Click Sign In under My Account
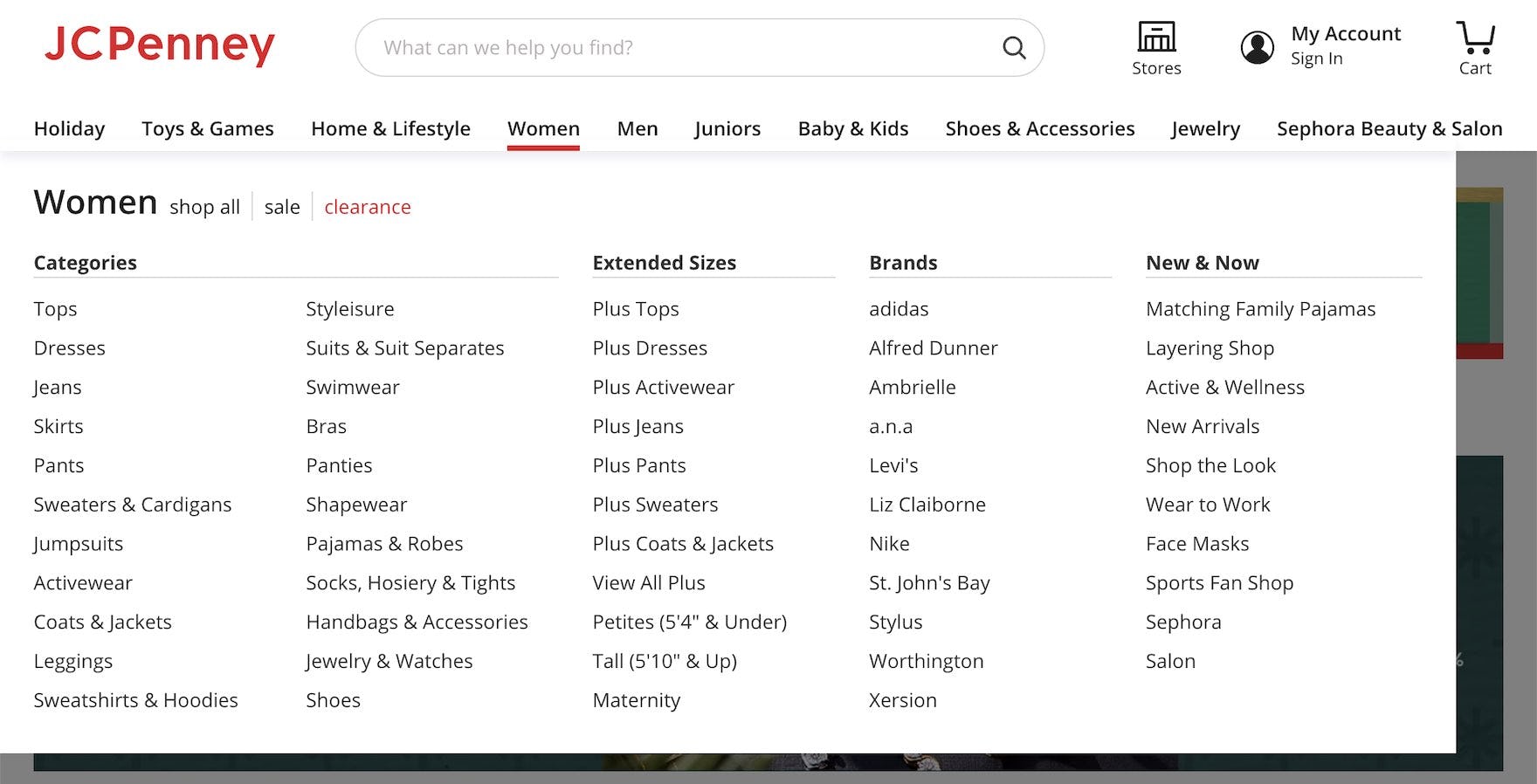The height and width of the screenshot is (784, 1537). tap(1316, 58)
